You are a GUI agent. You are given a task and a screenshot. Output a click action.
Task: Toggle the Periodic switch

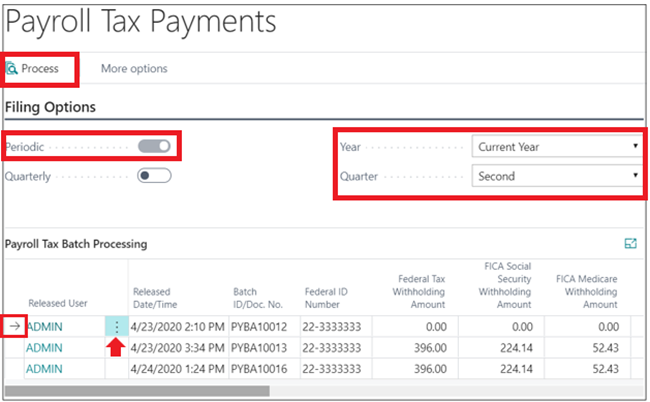[154, 146]
